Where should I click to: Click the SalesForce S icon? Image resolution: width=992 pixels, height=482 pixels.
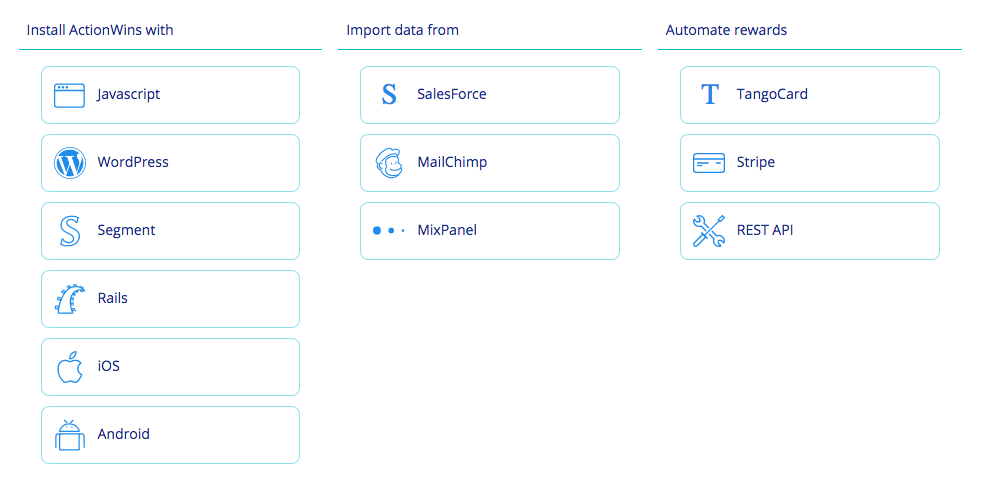(x=389, y=95)
